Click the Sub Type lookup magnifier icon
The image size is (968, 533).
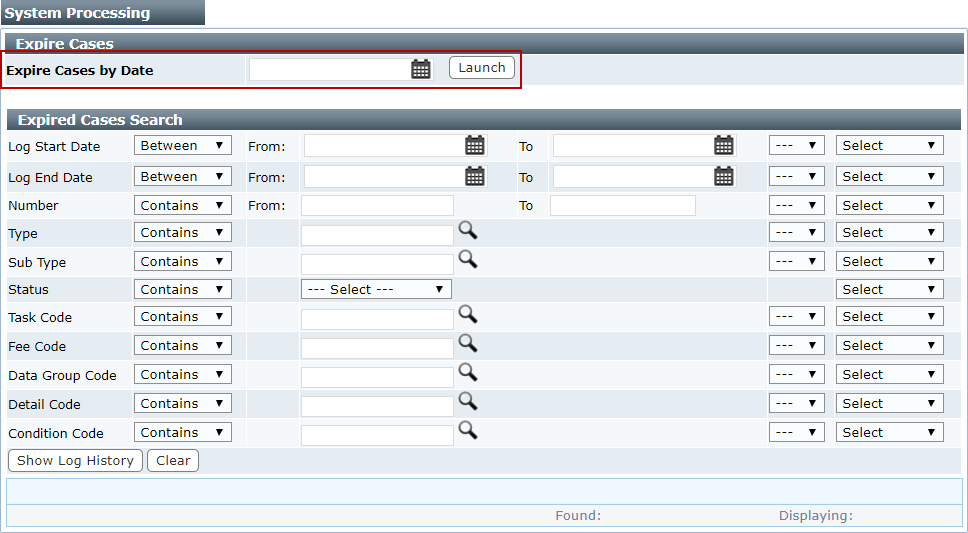pyautogui.click(x=467, y=259)
